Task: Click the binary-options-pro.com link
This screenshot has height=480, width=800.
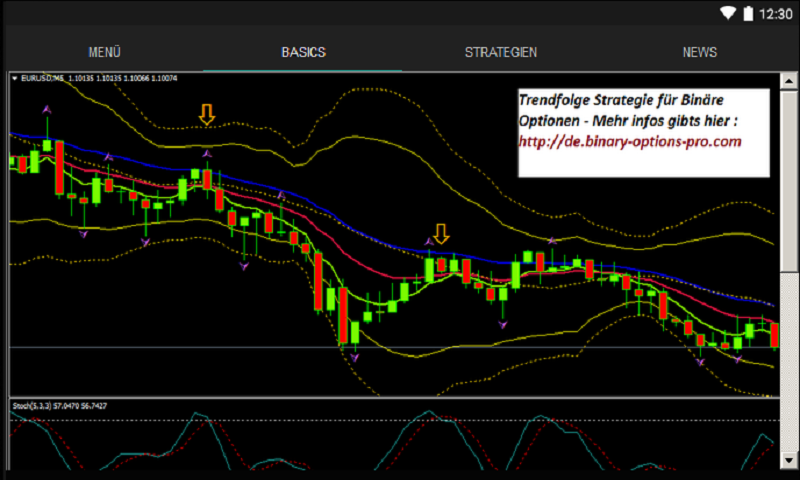Action: (630, 142)
